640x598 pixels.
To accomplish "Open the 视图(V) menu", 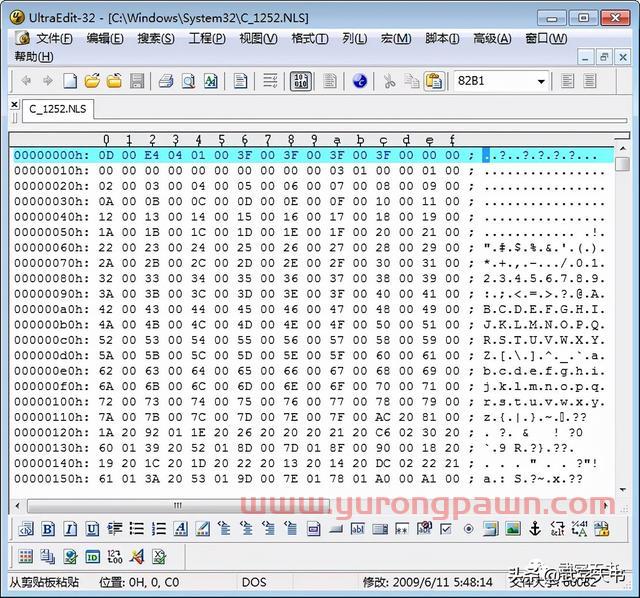I will click(258, 38).
